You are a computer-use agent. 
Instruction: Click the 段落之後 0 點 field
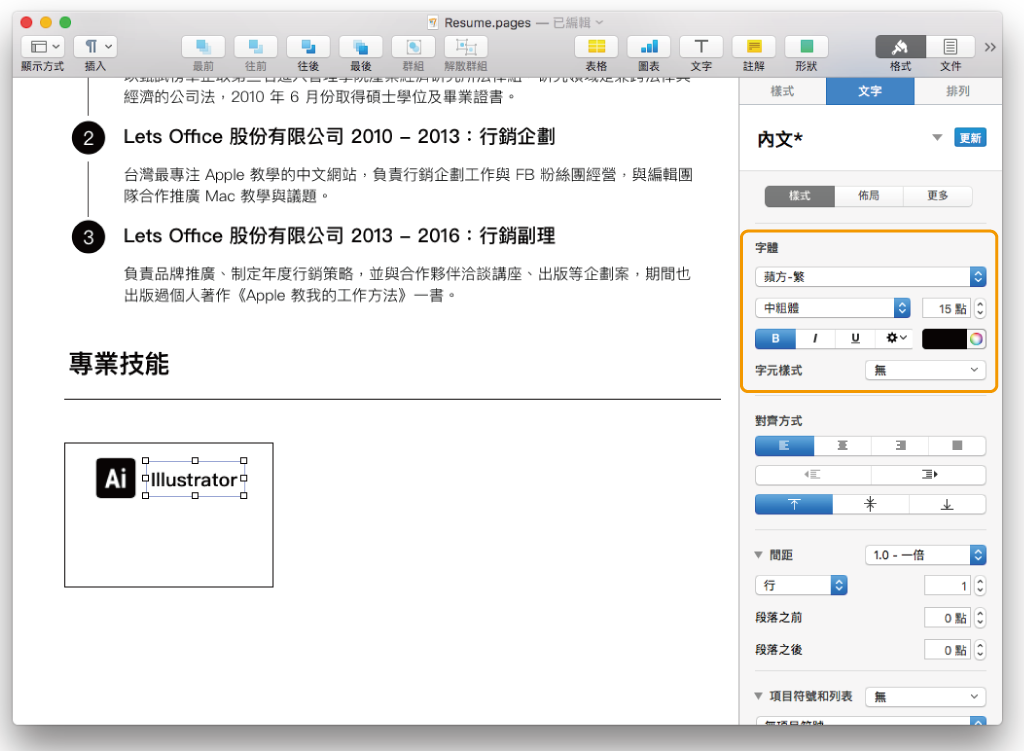(948, 650)
